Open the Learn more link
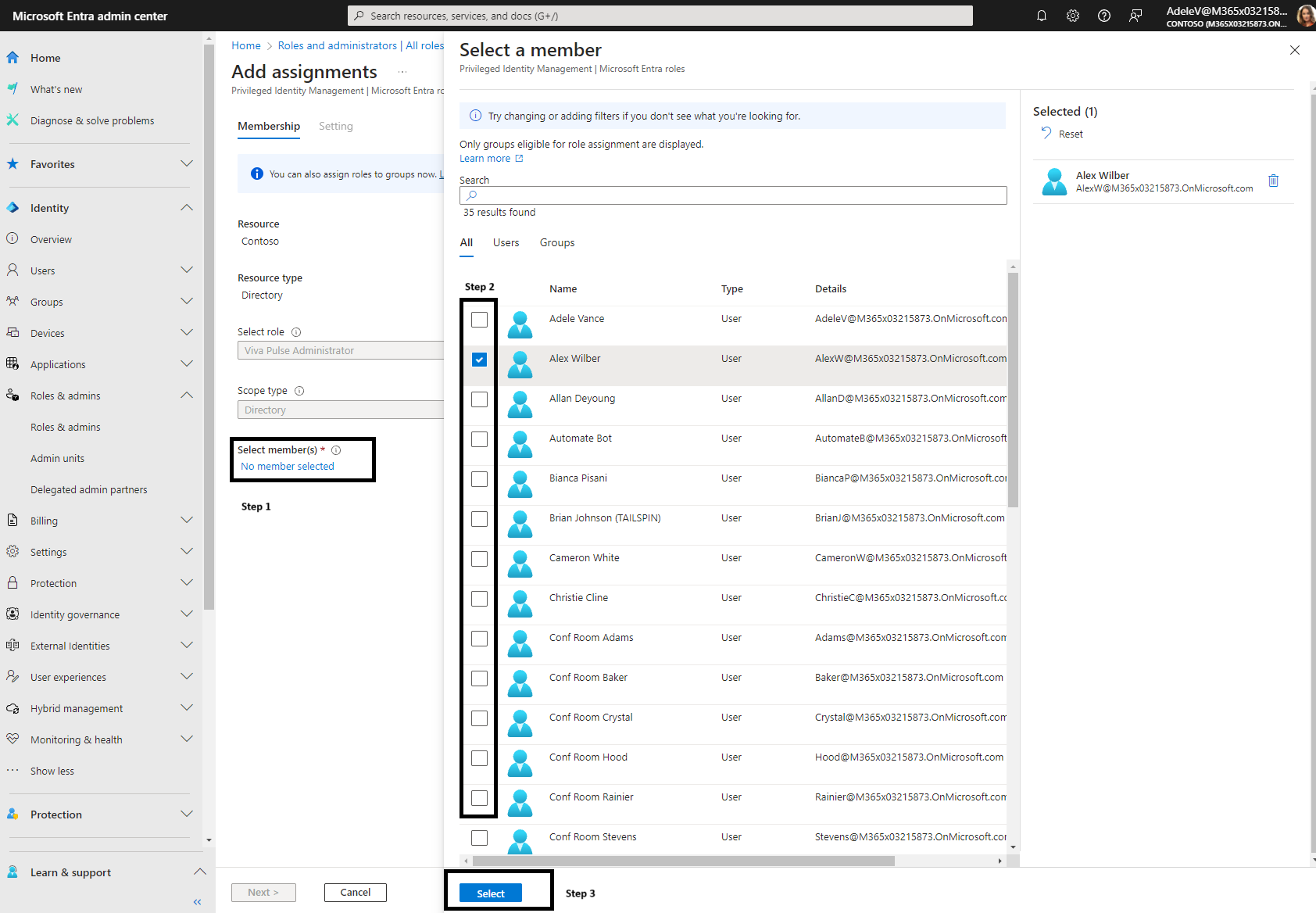Image resolution: width=1316 pixels, height=913 pixels. pos(486,158)
